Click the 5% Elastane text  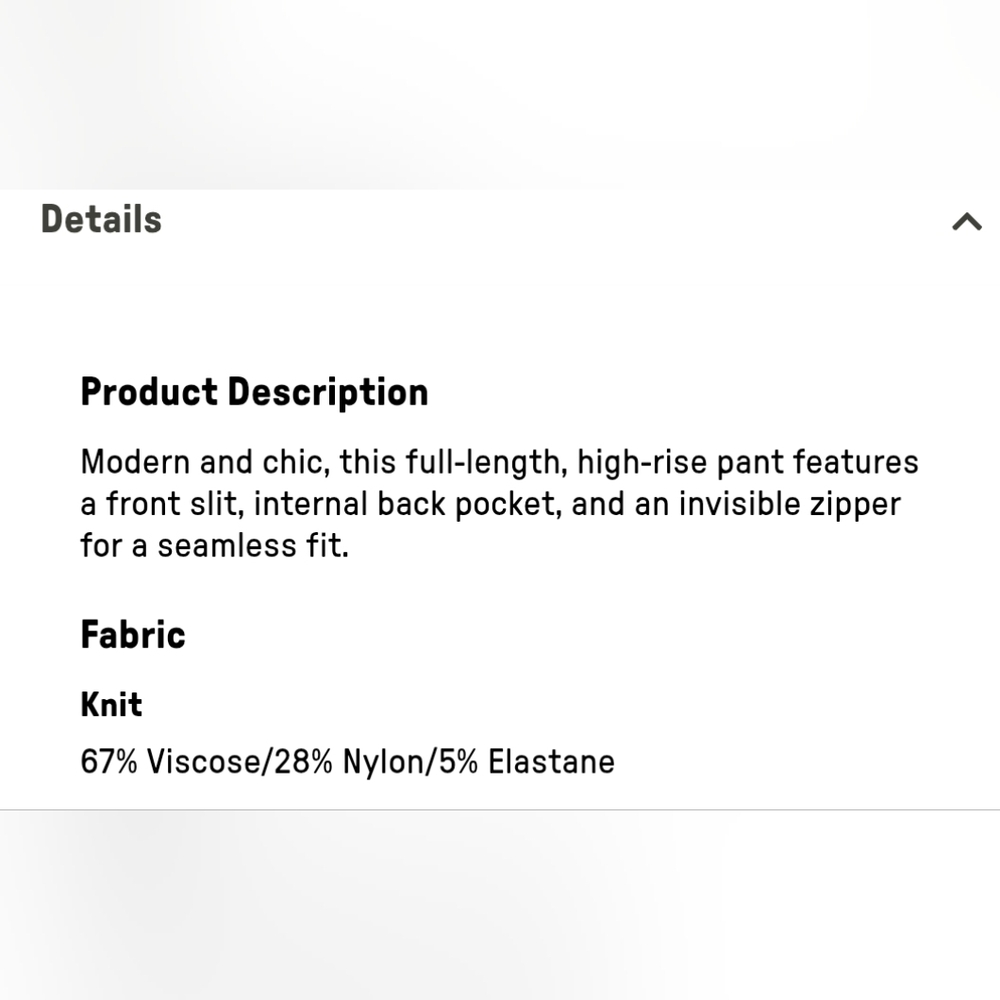point(527,761)
